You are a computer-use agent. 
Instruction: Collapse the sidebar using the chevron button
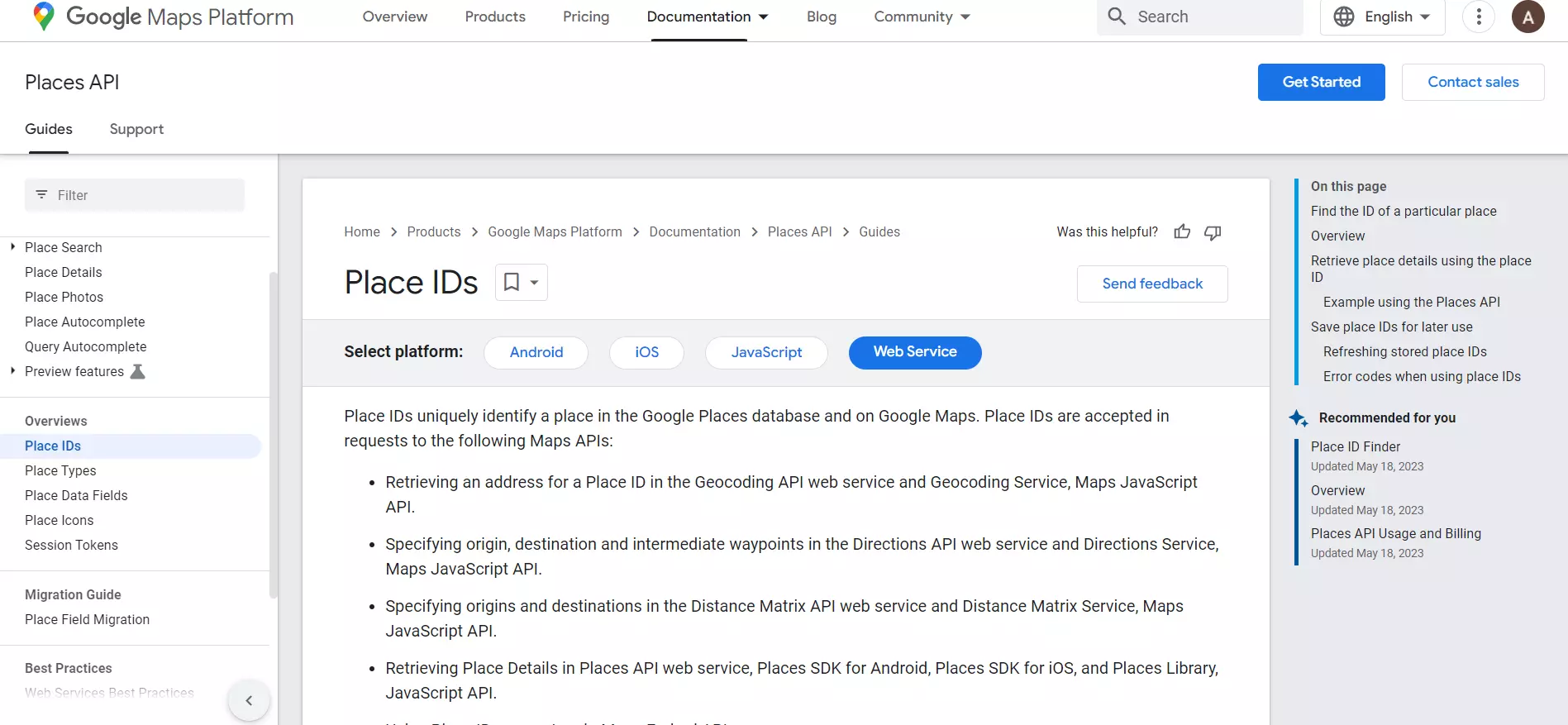pyautogui.click(x=249, y=700)
